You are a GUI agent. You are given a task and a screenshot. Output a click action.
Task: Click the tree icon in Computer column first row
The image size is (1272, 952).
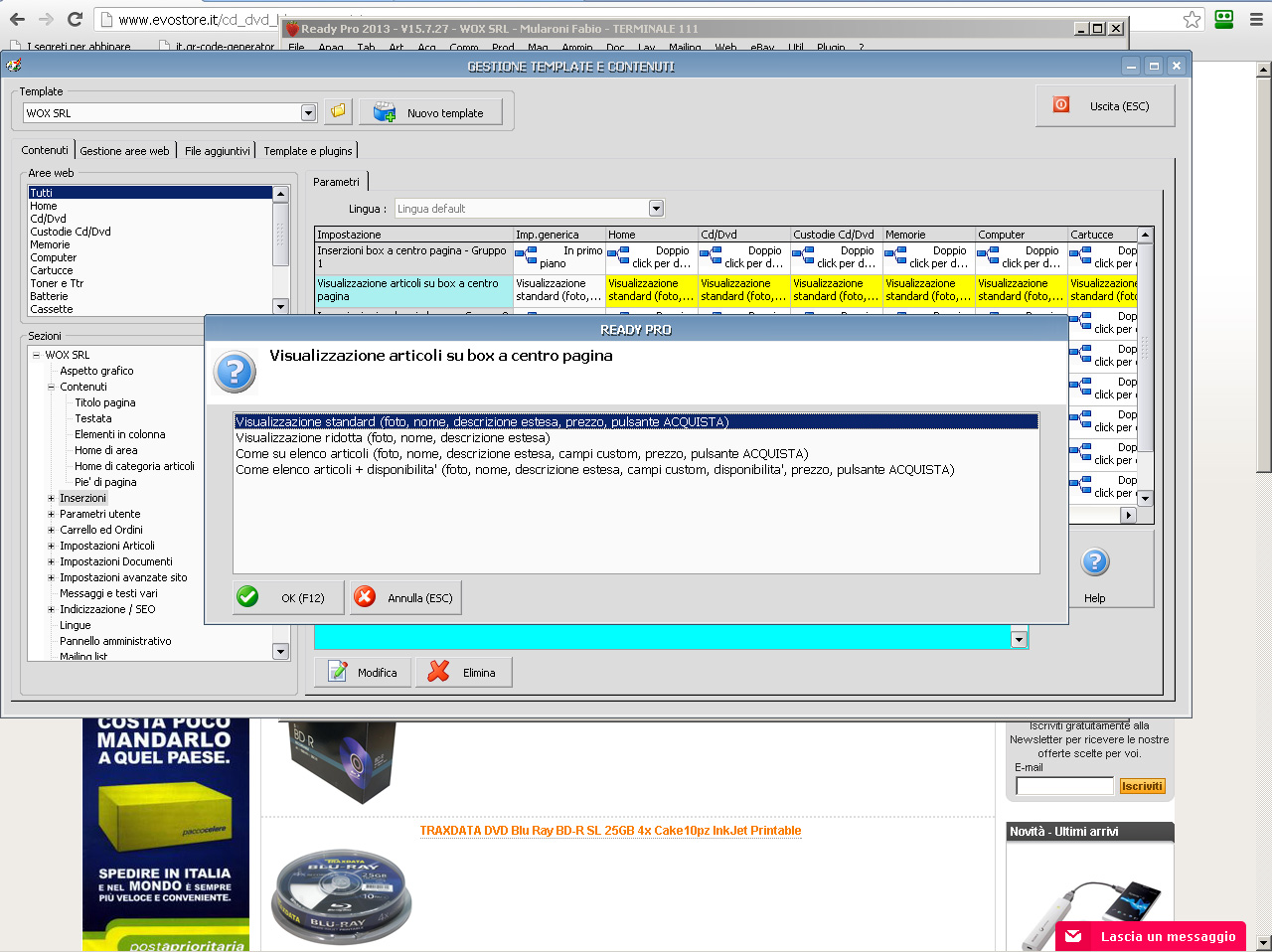988,256
